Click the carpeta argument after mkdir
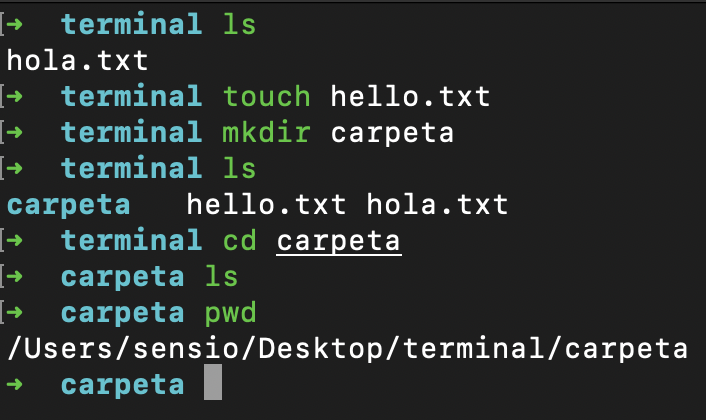 point(392,134)
